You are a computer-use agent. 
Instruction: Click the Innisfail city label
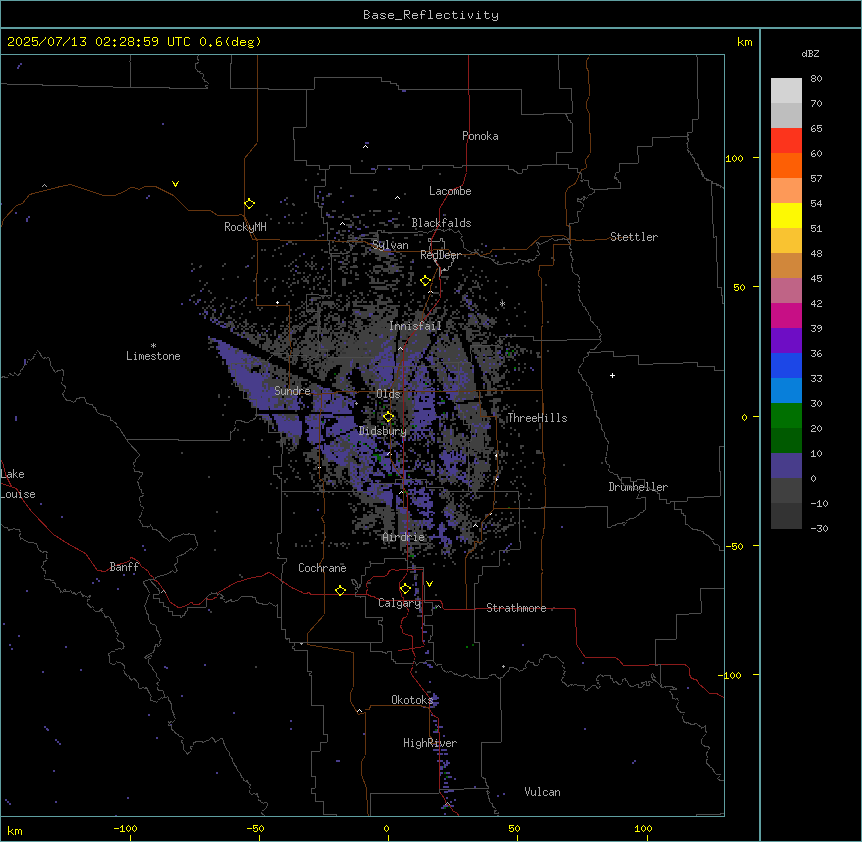(416, 326)
